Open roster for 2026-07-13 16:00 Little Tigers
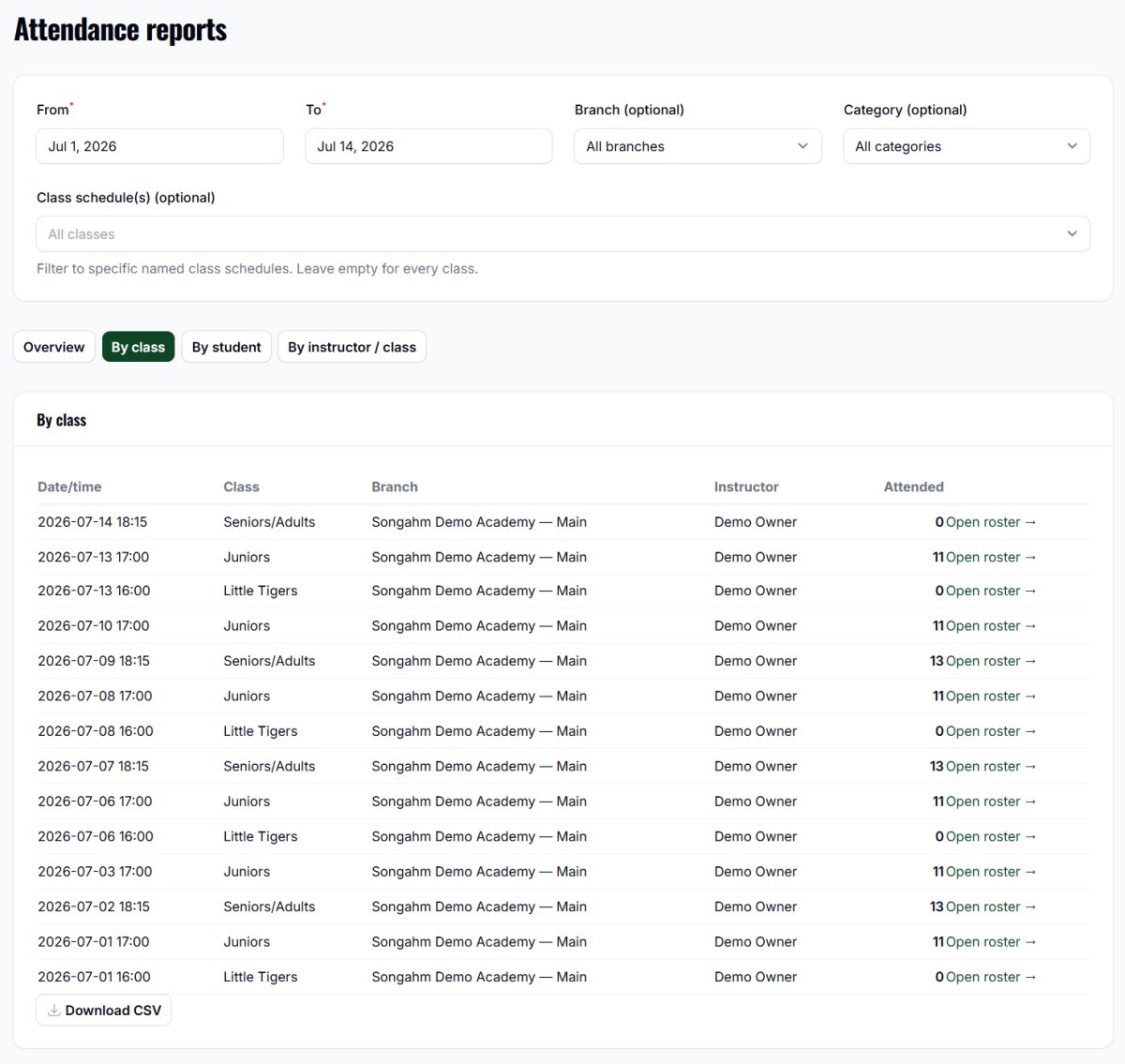 click(991, 591)
